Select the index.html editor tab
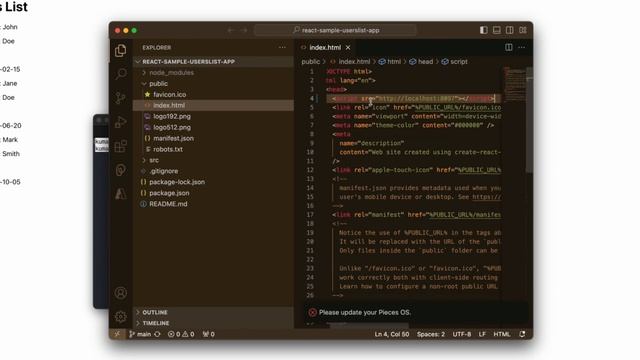640x360 pixels. (325, 48)
